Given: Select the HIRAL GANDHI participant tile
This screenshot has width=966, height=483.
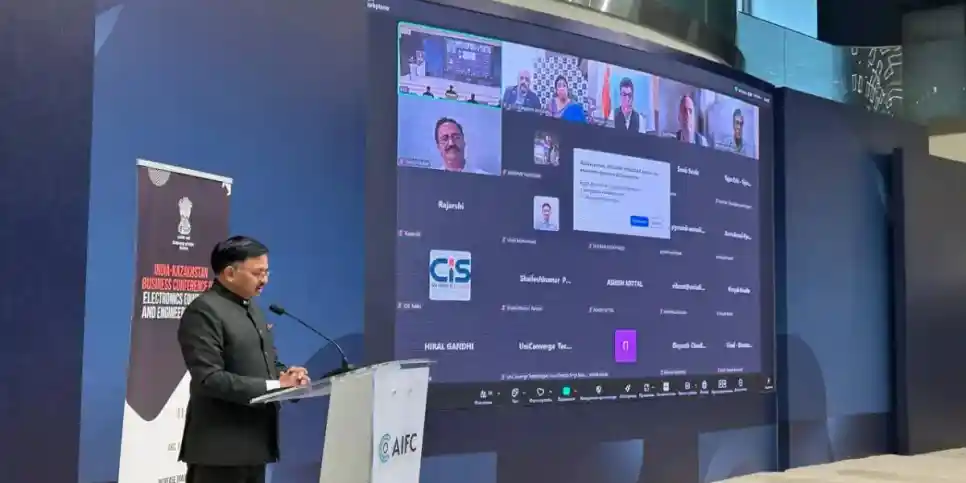Looking at the screenshot, I should pyautogui.click(x=449, y=346).
